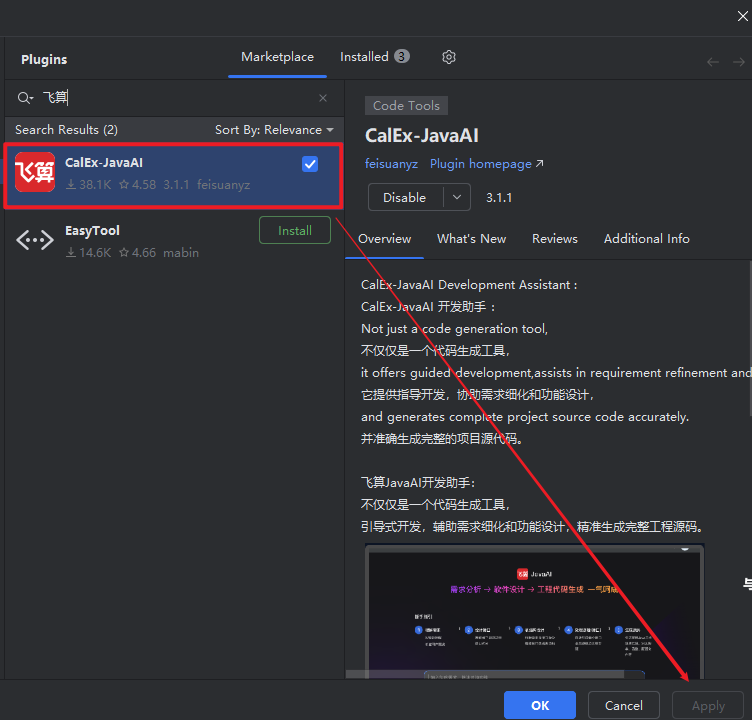752x720 pixels.
Task: Open the What's New tab
Action: click(x=471, y=238)
